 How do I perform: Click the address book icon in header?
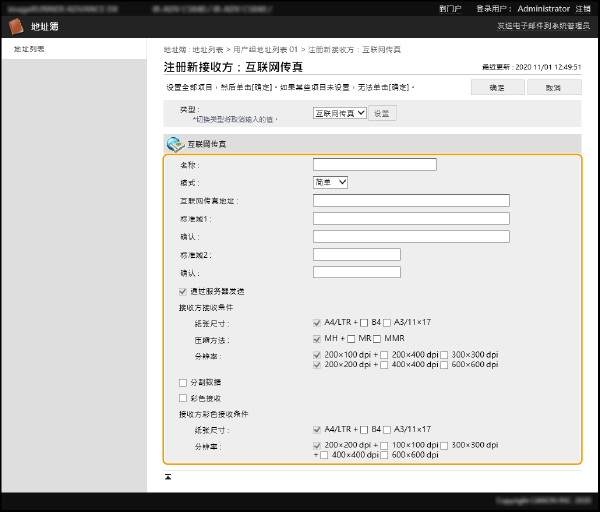point(16,27)
